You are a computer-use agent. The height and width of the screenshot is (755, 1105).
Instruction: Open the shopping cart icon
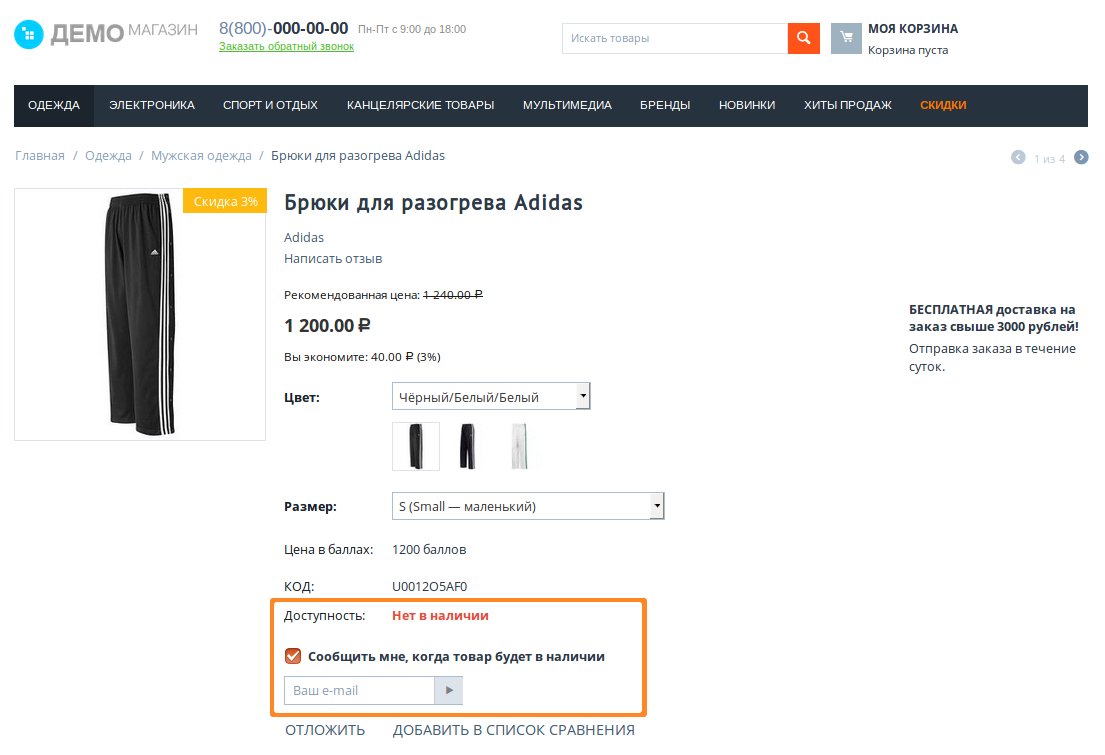(846, 38)
